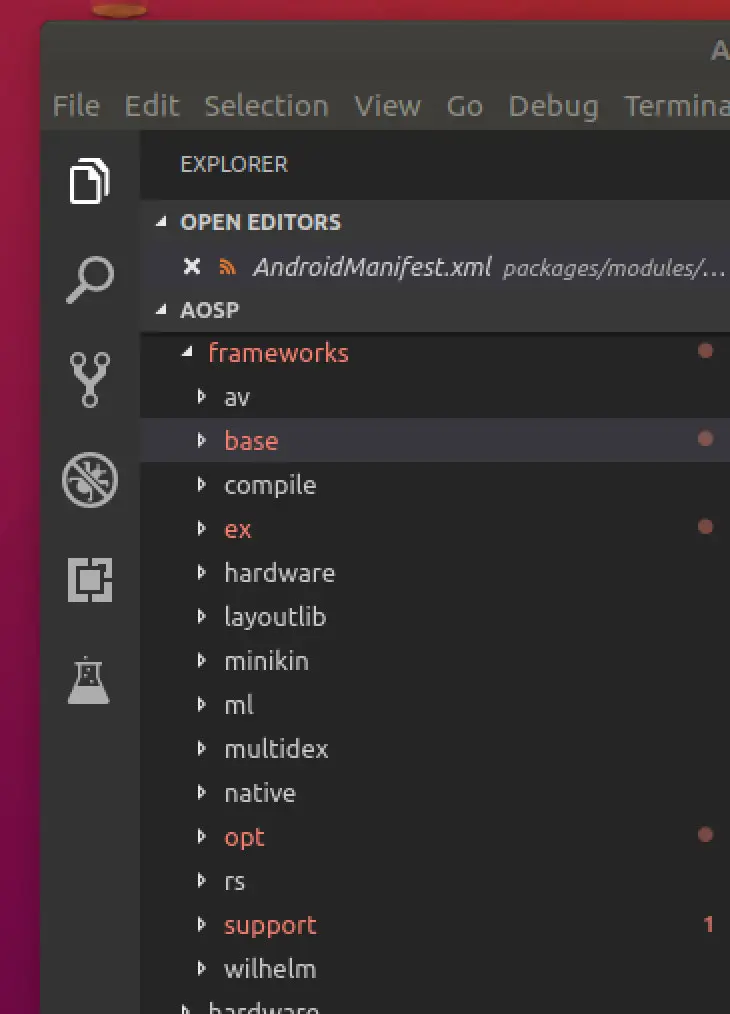Select the opt folder name
This screenshot has width=730, height=1014.
click(x=244, y=838)
